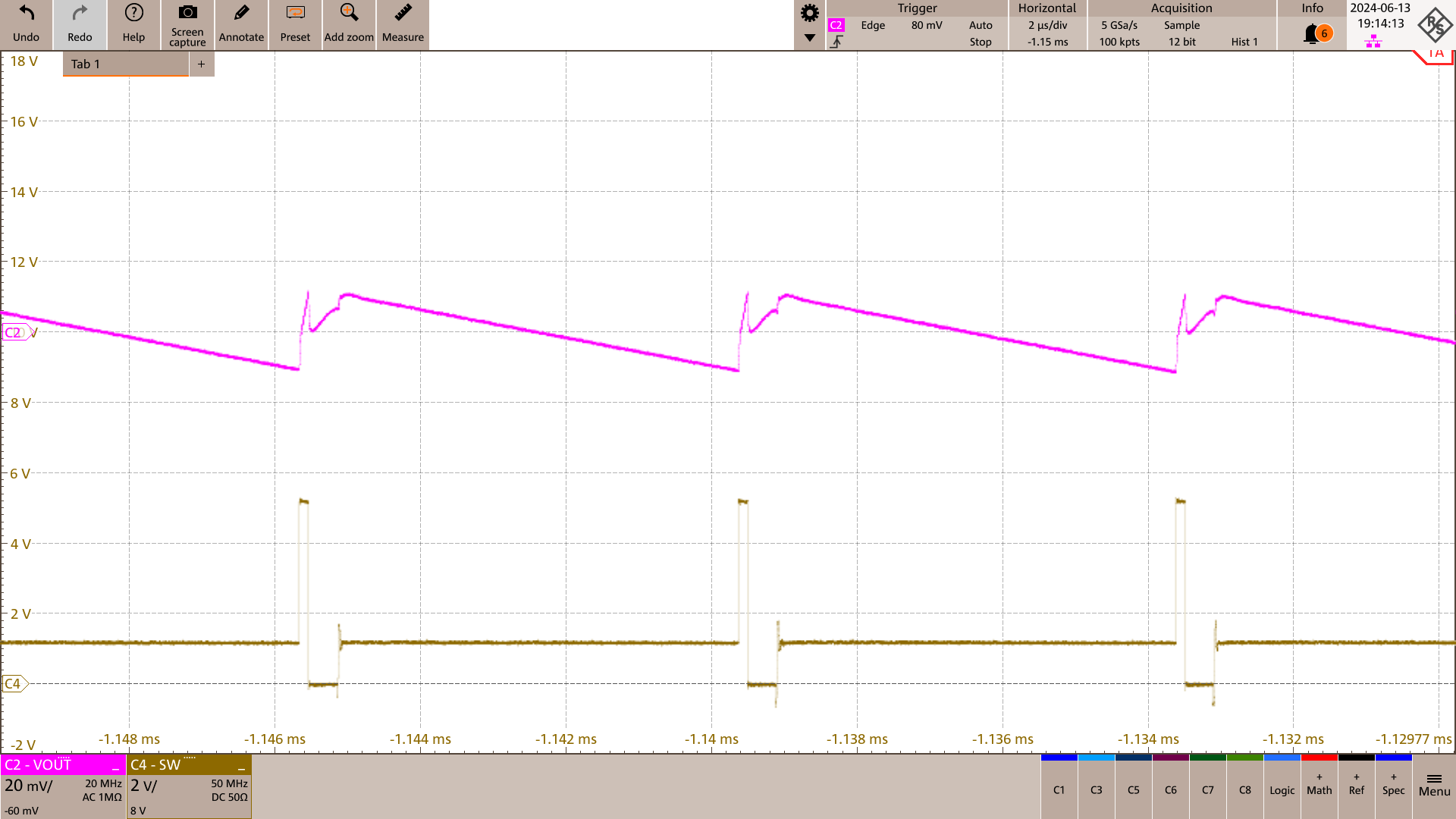Add a Spec spectrum waveform
Viewport: 1456px width, 819px height.
1393,786
